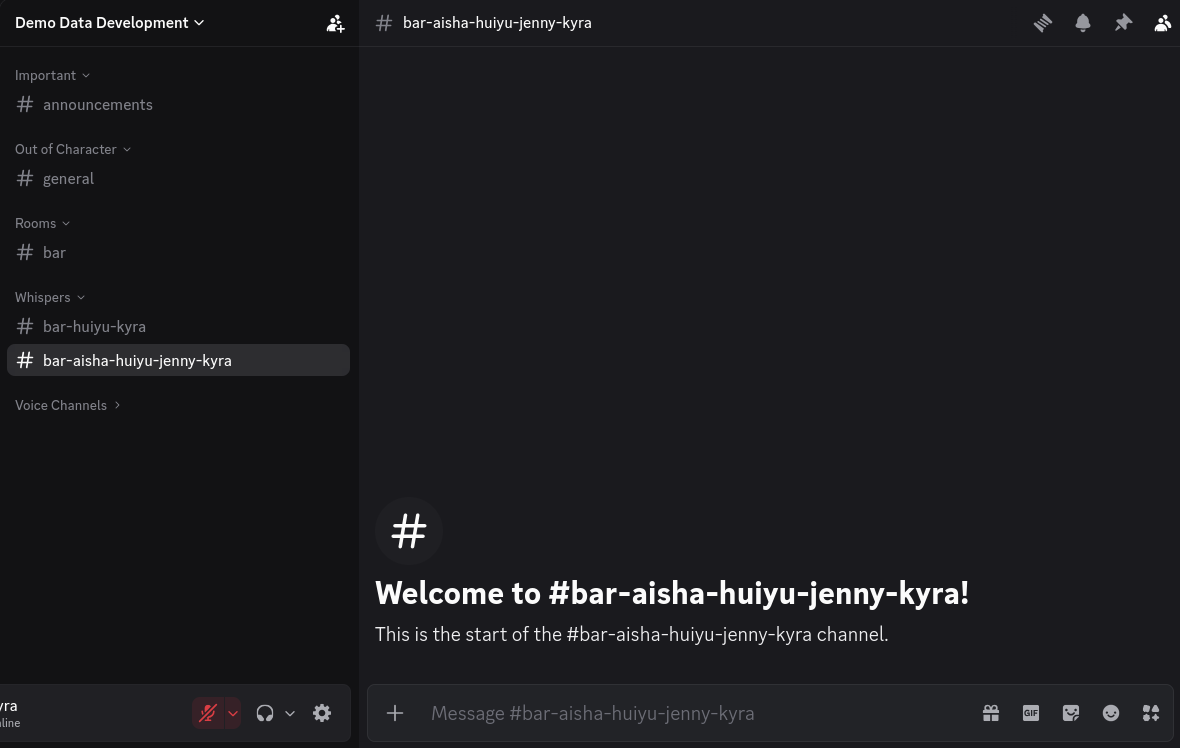Open User Settings gear icon
The height and width of the screenshot is (748, 1180).
coord(322,713)
